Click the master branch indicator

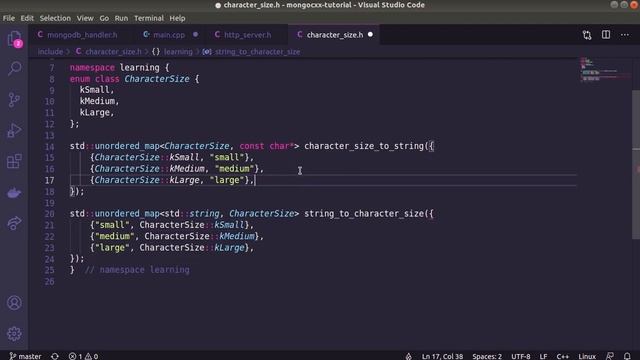pyautogui.click(x=25, y=356)
